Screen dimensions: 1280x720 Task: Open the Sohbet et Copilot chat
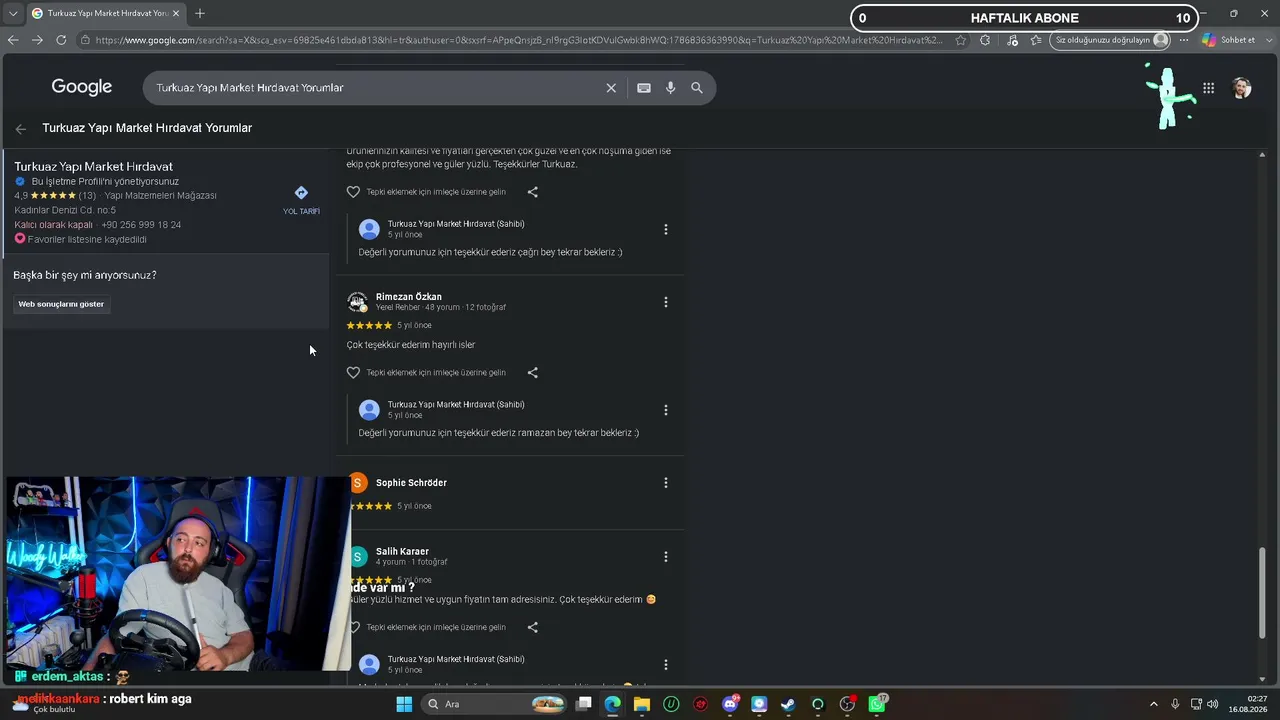(1228, 40)
